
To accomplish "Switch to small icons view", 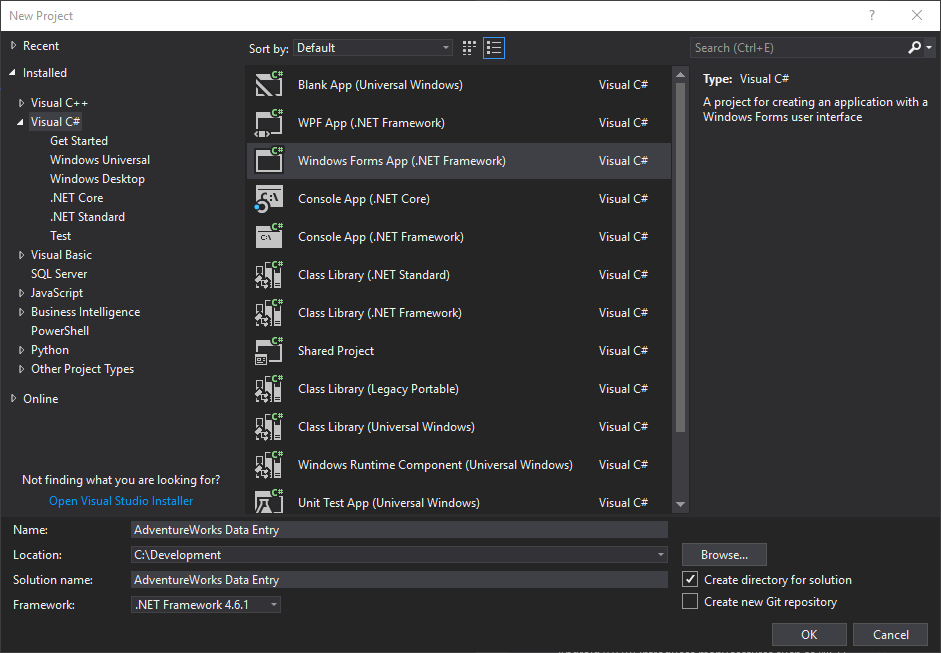I will pyautogui.click(x=470, y=48).
